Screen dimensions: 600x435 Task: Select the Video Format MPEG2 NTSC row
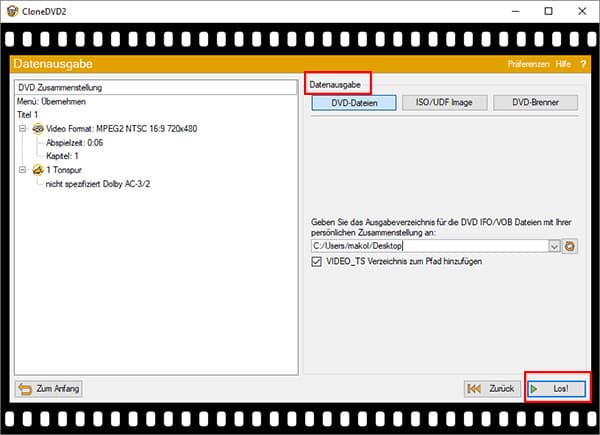point(122,129)
